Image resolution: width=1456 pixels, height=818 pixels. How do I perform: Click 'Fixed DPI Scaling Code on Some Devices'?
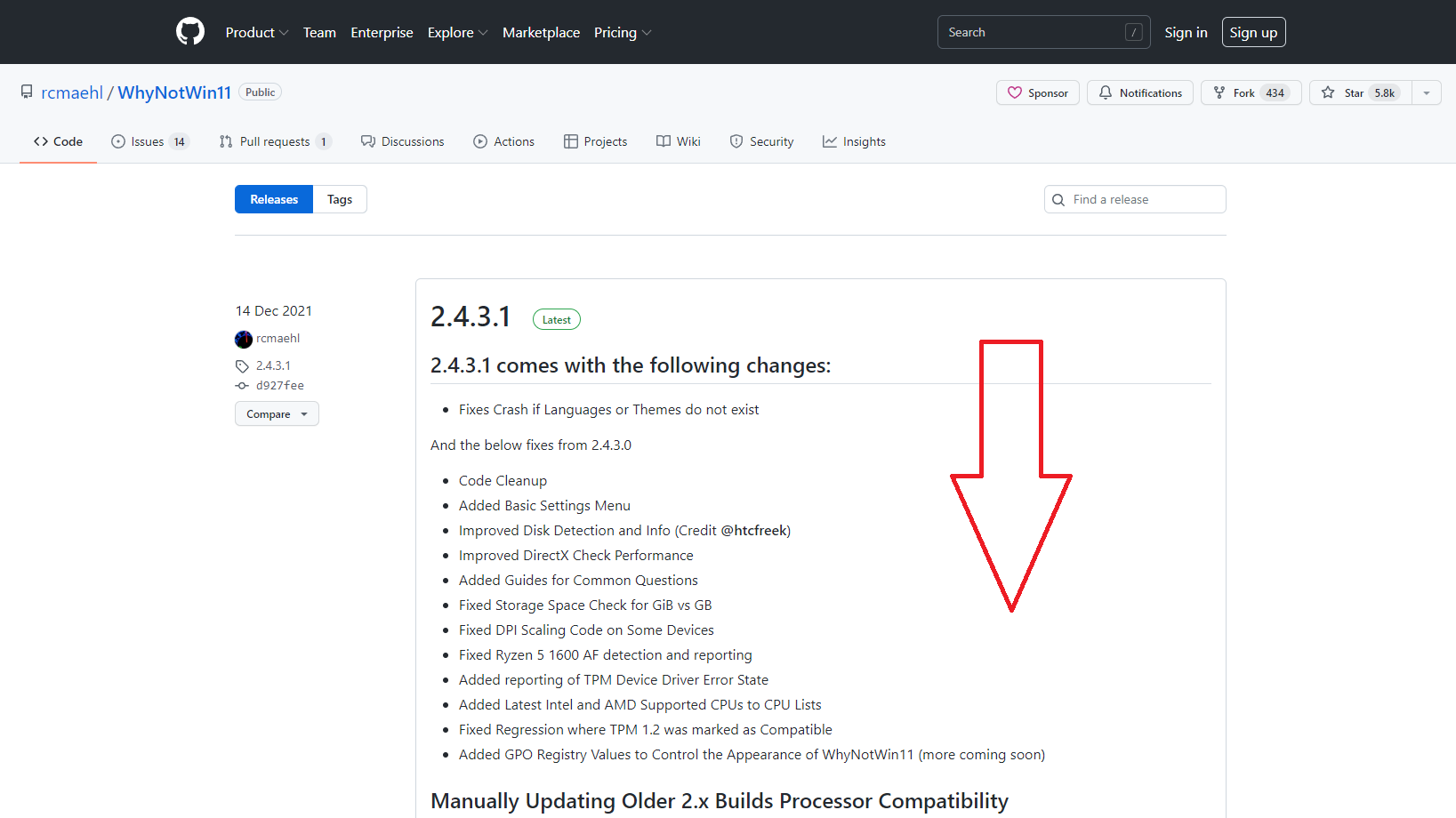coord(586,630)
